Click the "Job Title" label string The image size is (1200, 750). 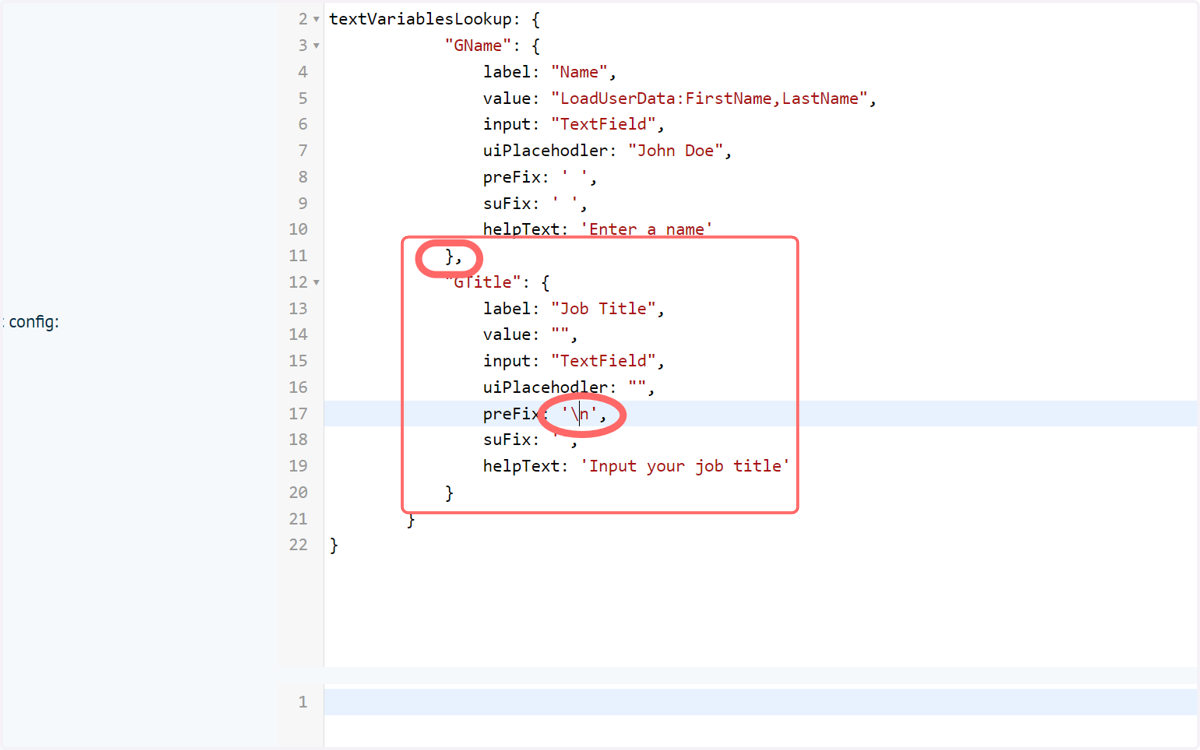click(603, 308)
